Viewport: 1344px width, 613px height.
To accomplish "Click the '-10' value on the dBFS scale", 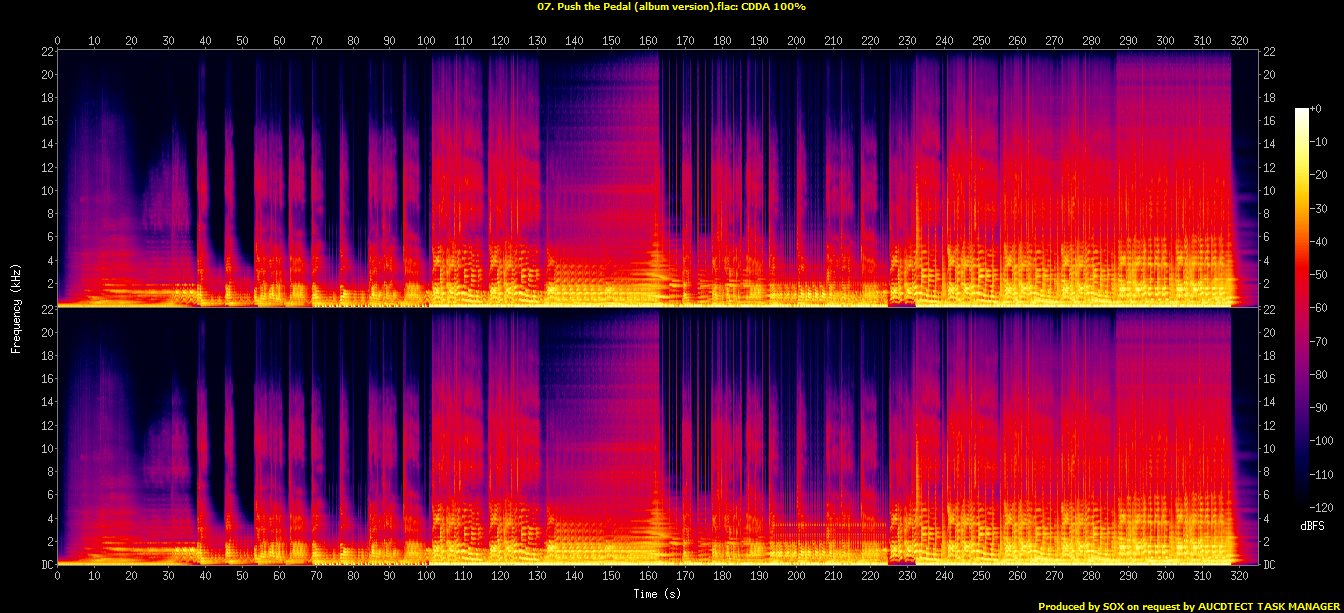I will tap(1319, 141).
